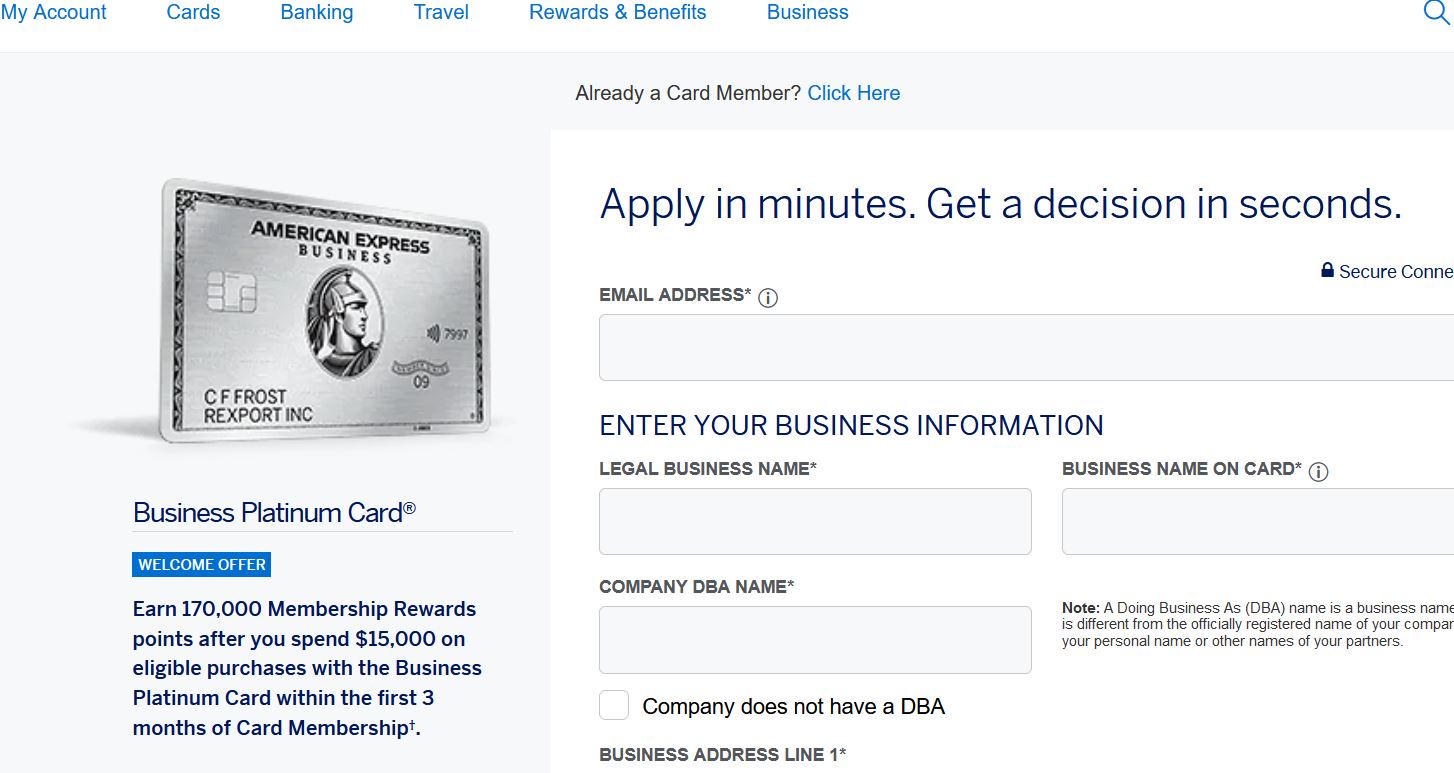Click the Business Platinum Card heading

click(x=270, y=512)
